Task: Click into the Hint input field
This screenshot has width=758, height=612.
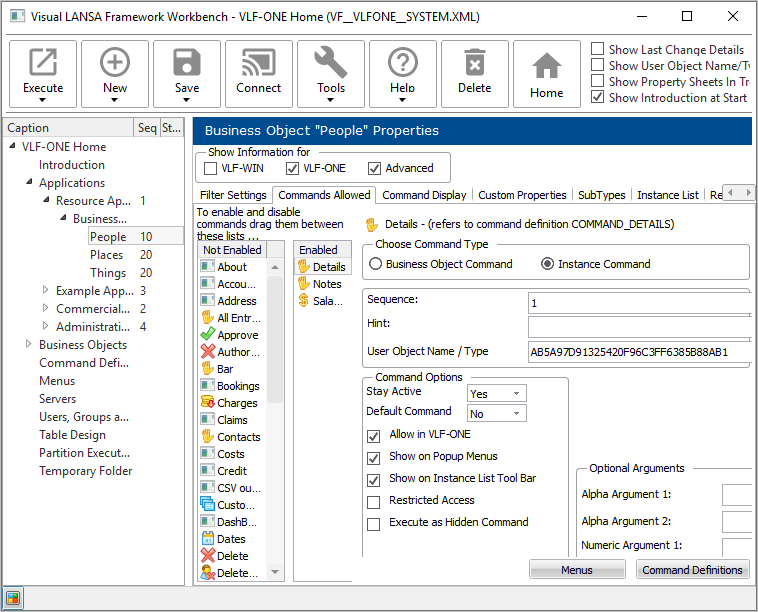Action: 638,326
